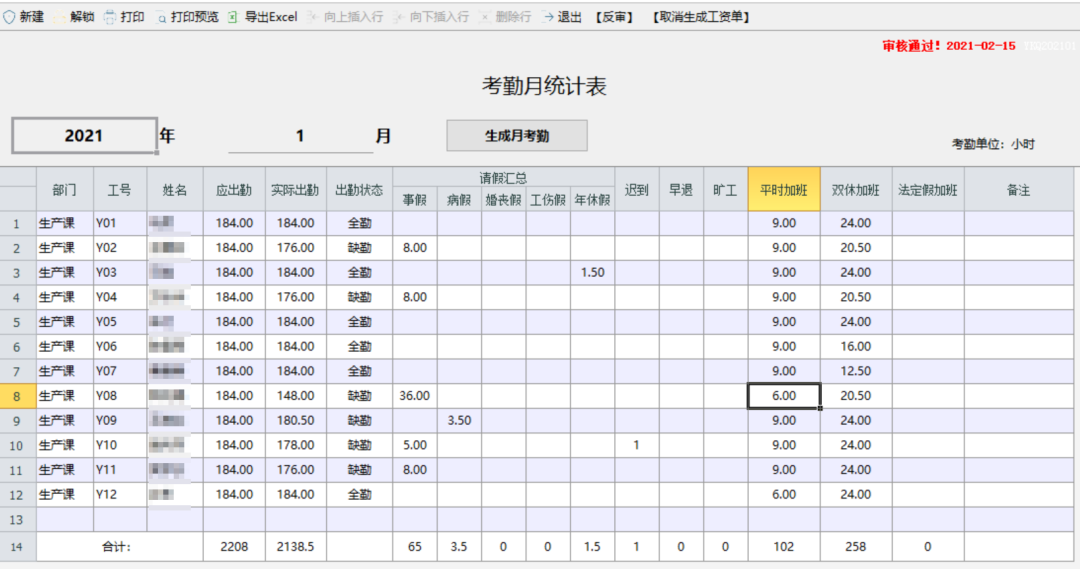
Task: Click 向下插入行 (insert row below)
Action: [x=431, y=17]
